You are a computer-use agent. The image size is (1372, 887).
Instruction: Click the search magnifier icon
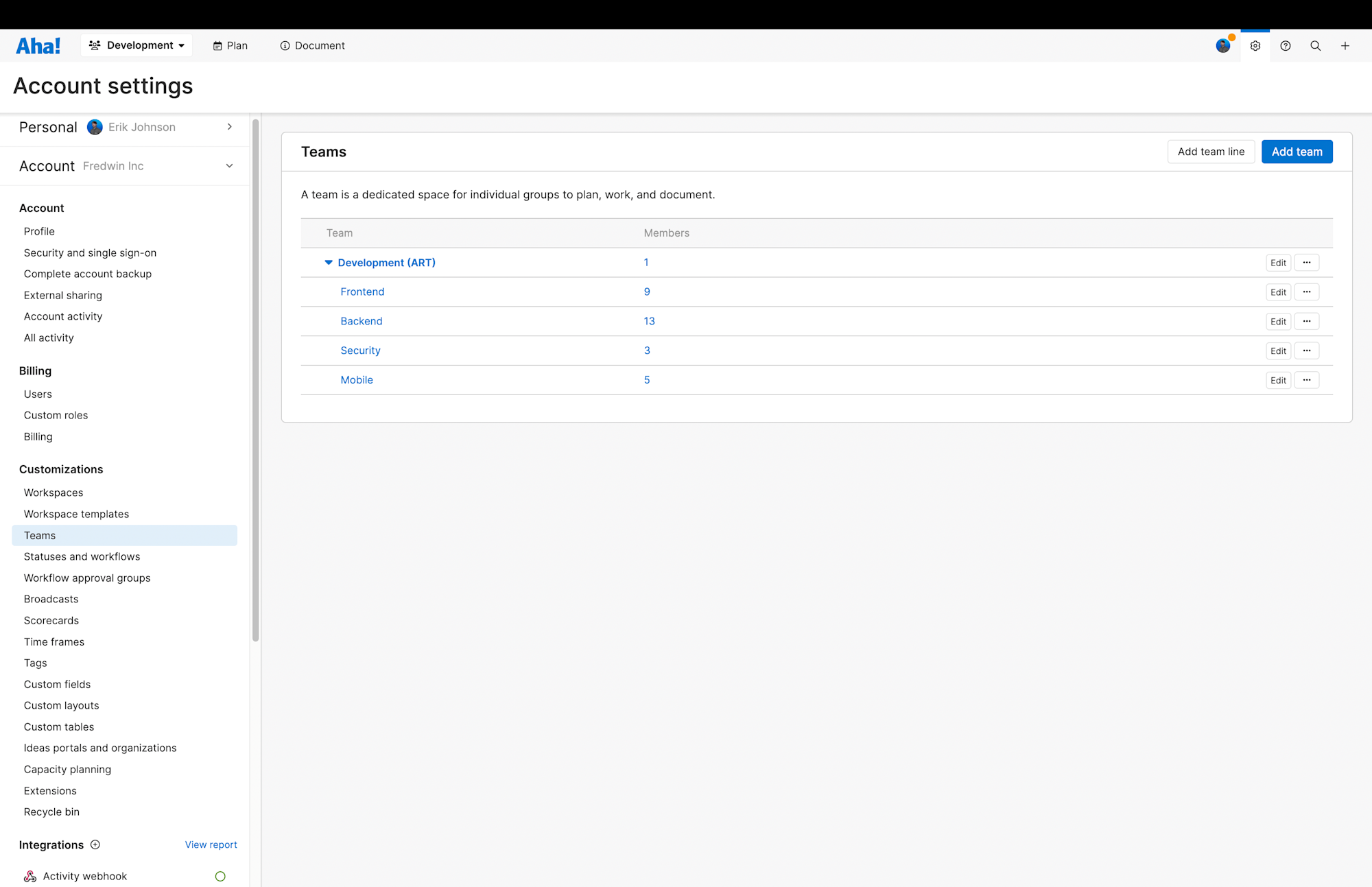click(x=1315, y=46)
